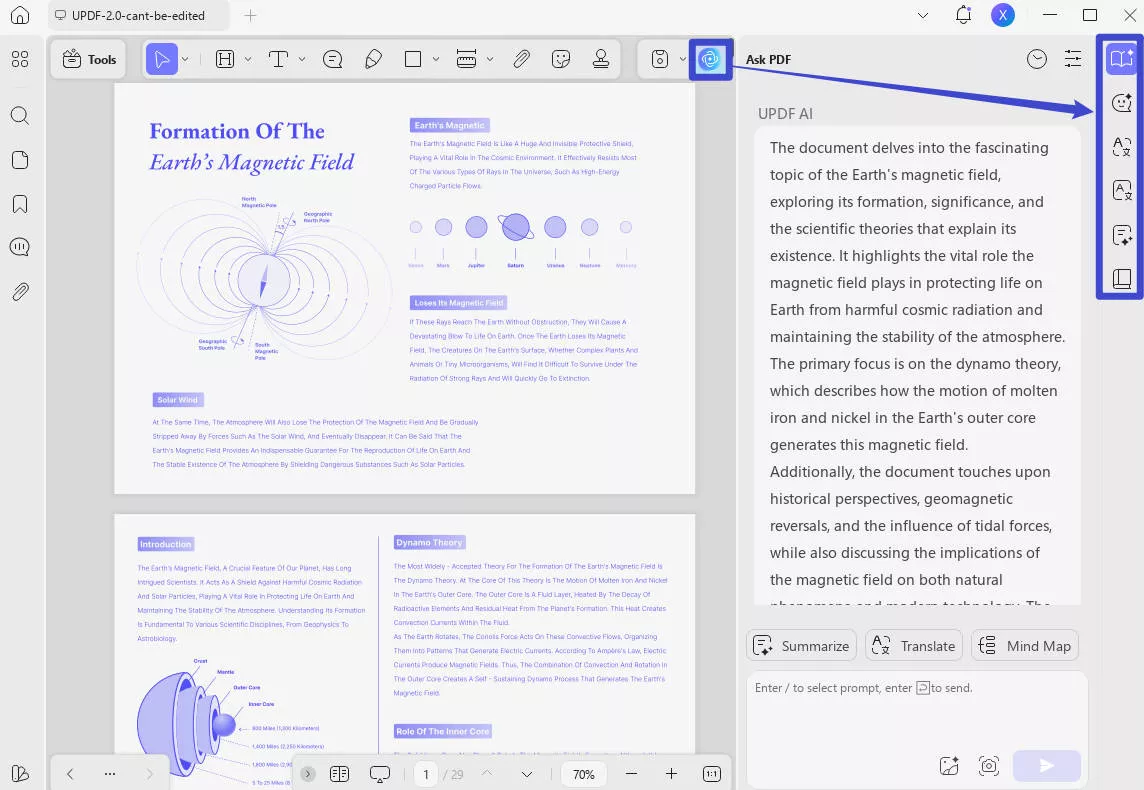Expand the cursor tool dropdown arrow
The height and width of the screenshot is (790, 1144).
point(185,59)
